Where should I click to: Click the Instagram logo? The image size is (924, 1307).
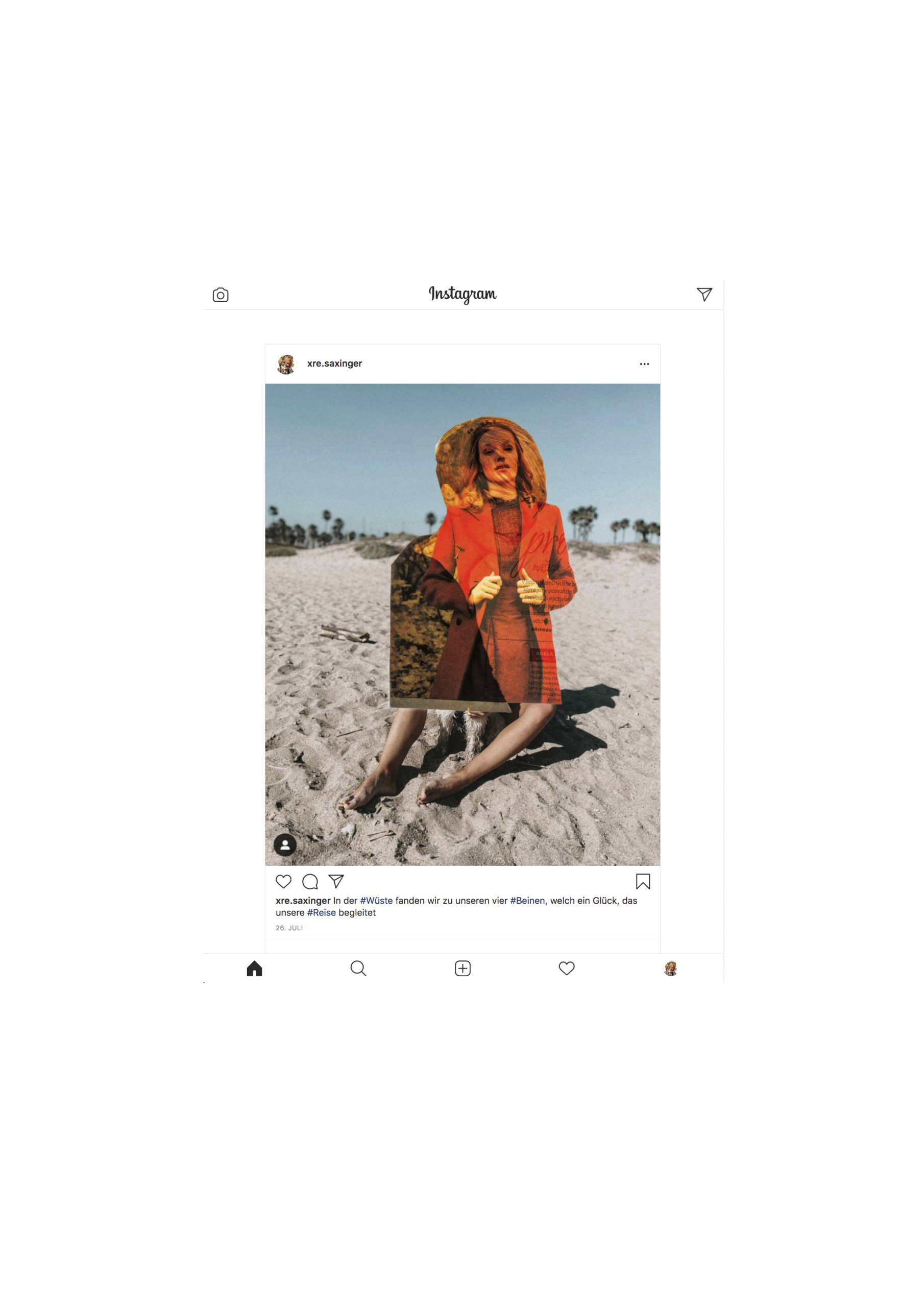463,294
